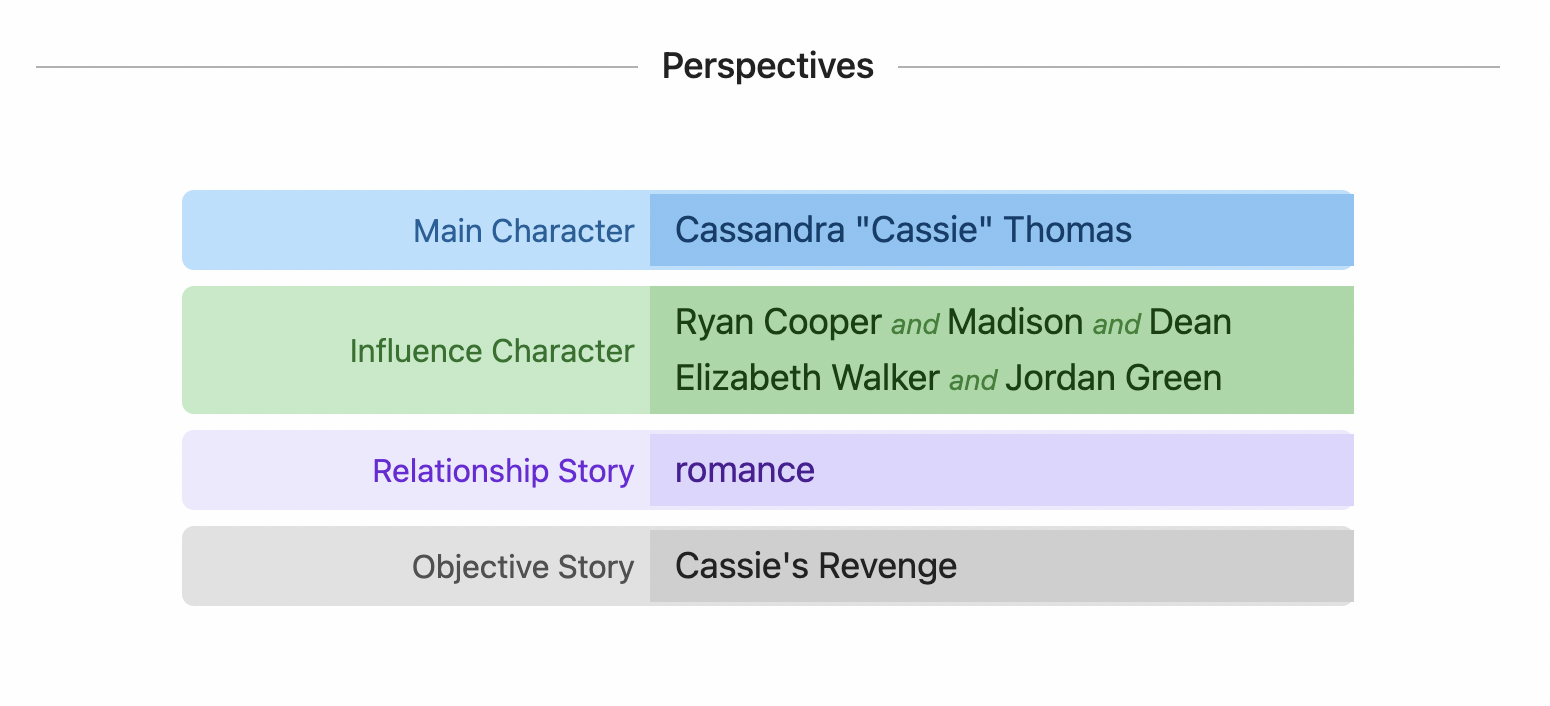Viewport: 1550px width, 706px height.
Task: Select Madison in Influence Character row
Action: (x=1015, y=322)
